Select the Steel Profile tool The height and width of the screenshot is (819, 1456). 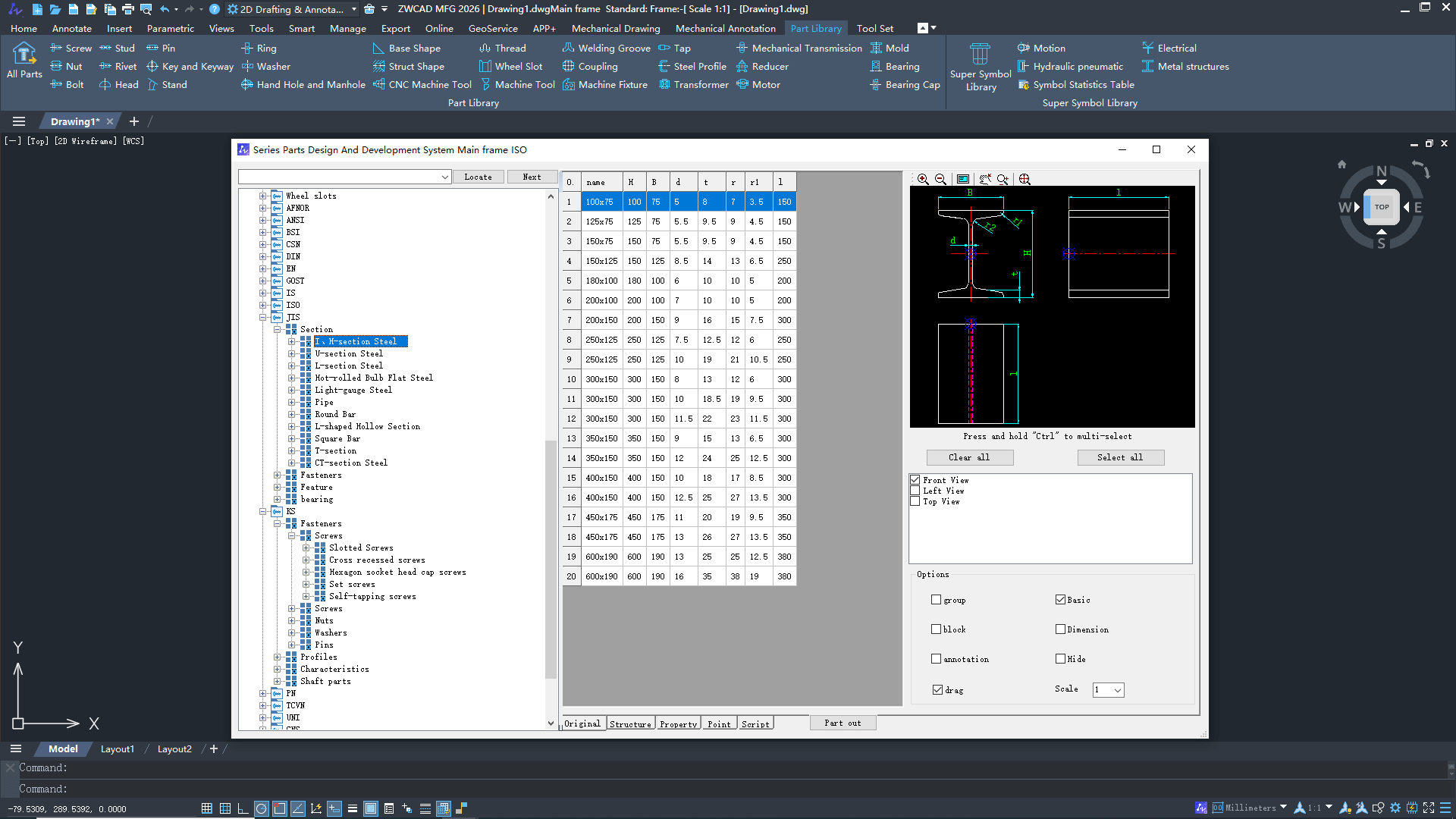[x=692, y=66]
